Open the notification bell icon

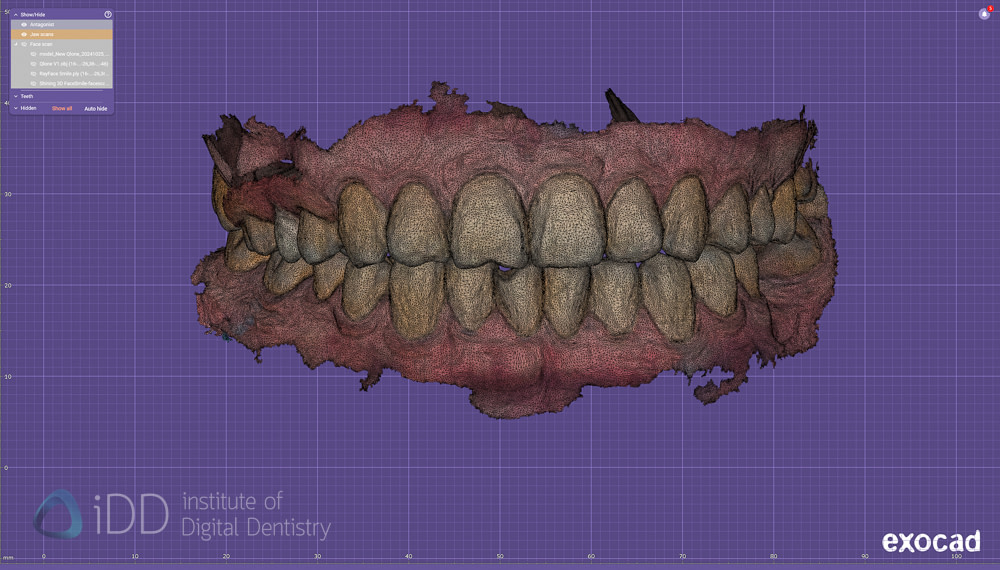[985, 13]
